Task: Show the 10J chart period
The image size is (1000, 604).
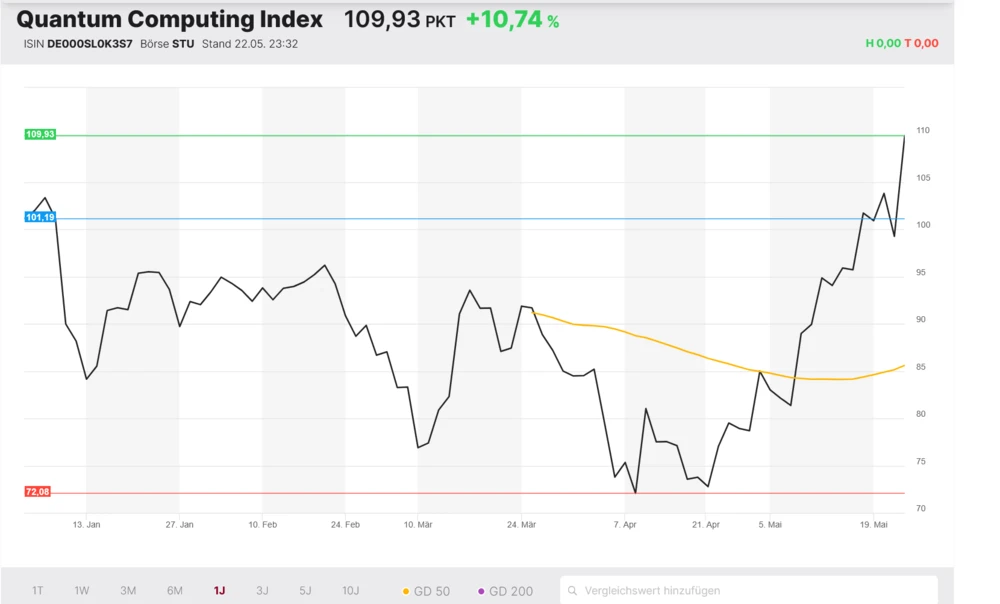Action: tap(351, 591)
